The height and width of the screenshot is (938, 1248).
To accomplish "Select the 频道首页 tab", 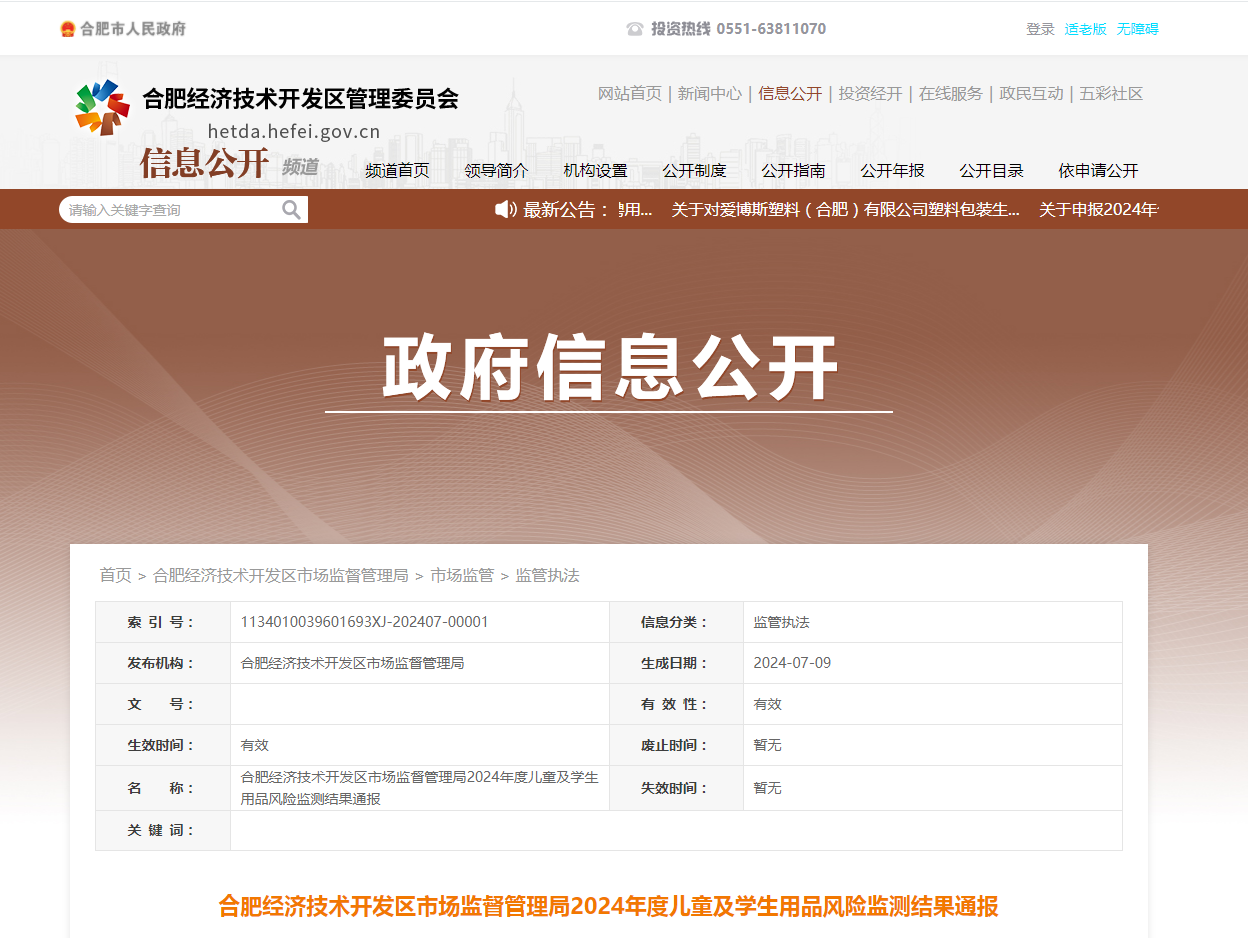I will pyautogui.click(x=397, y=170).
